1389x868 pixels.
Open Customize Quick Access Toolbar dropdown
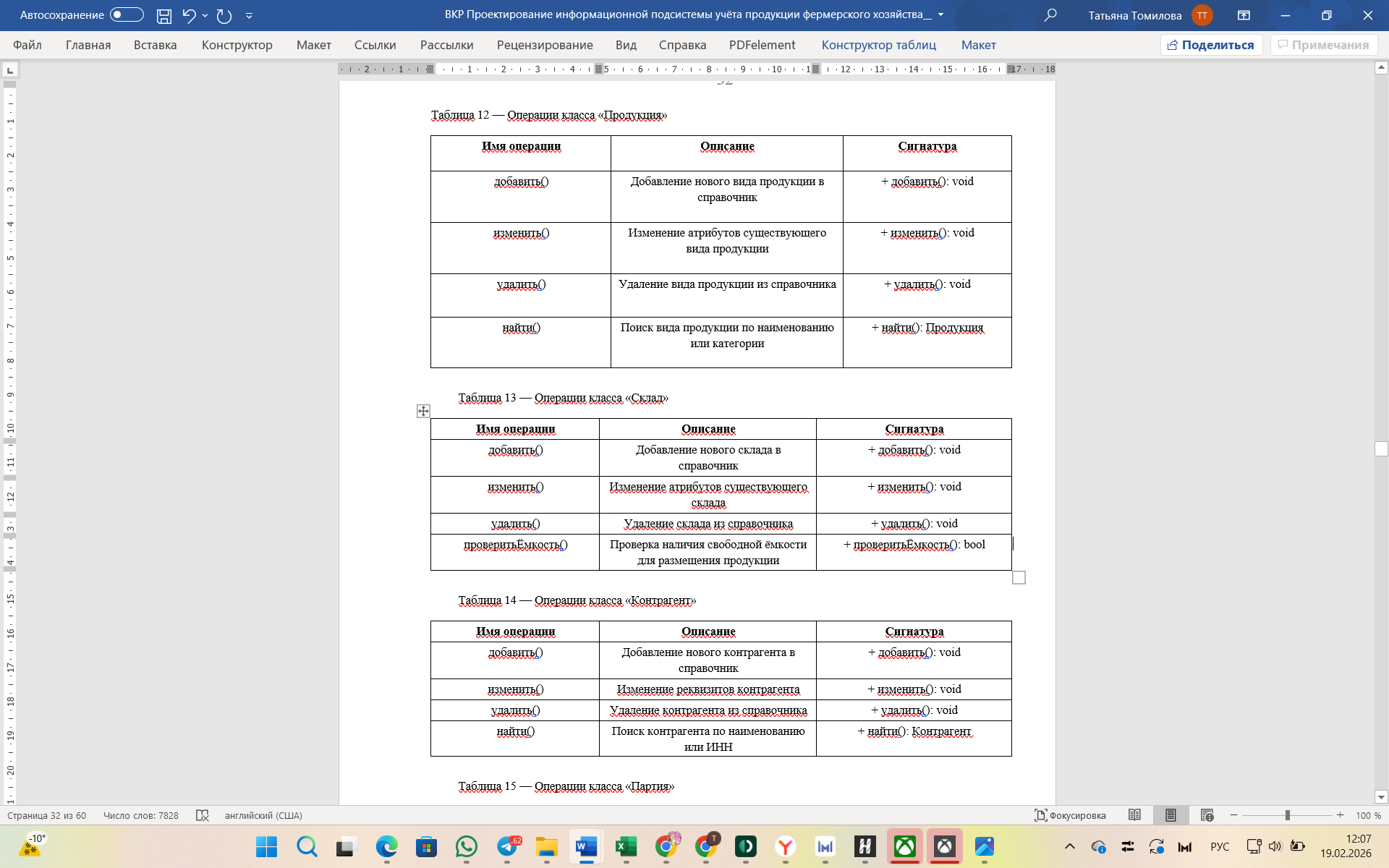(x=249, y=15)
